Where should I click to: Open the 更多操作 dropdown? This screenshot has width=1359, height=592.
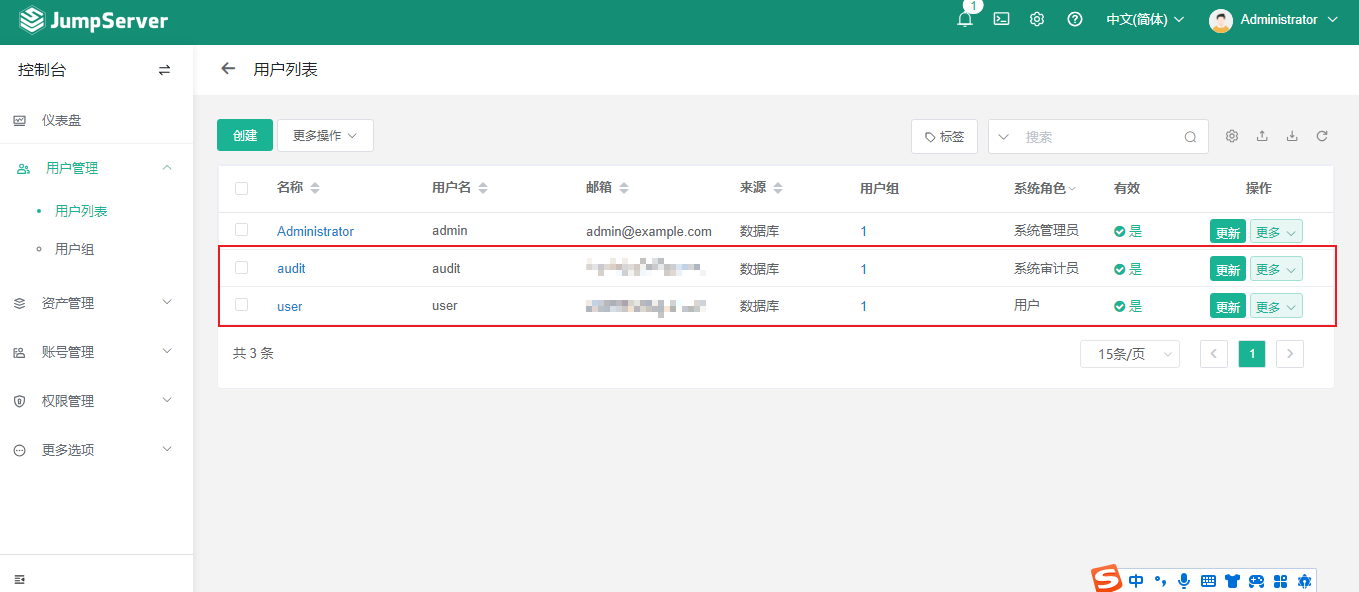point(324,135)
